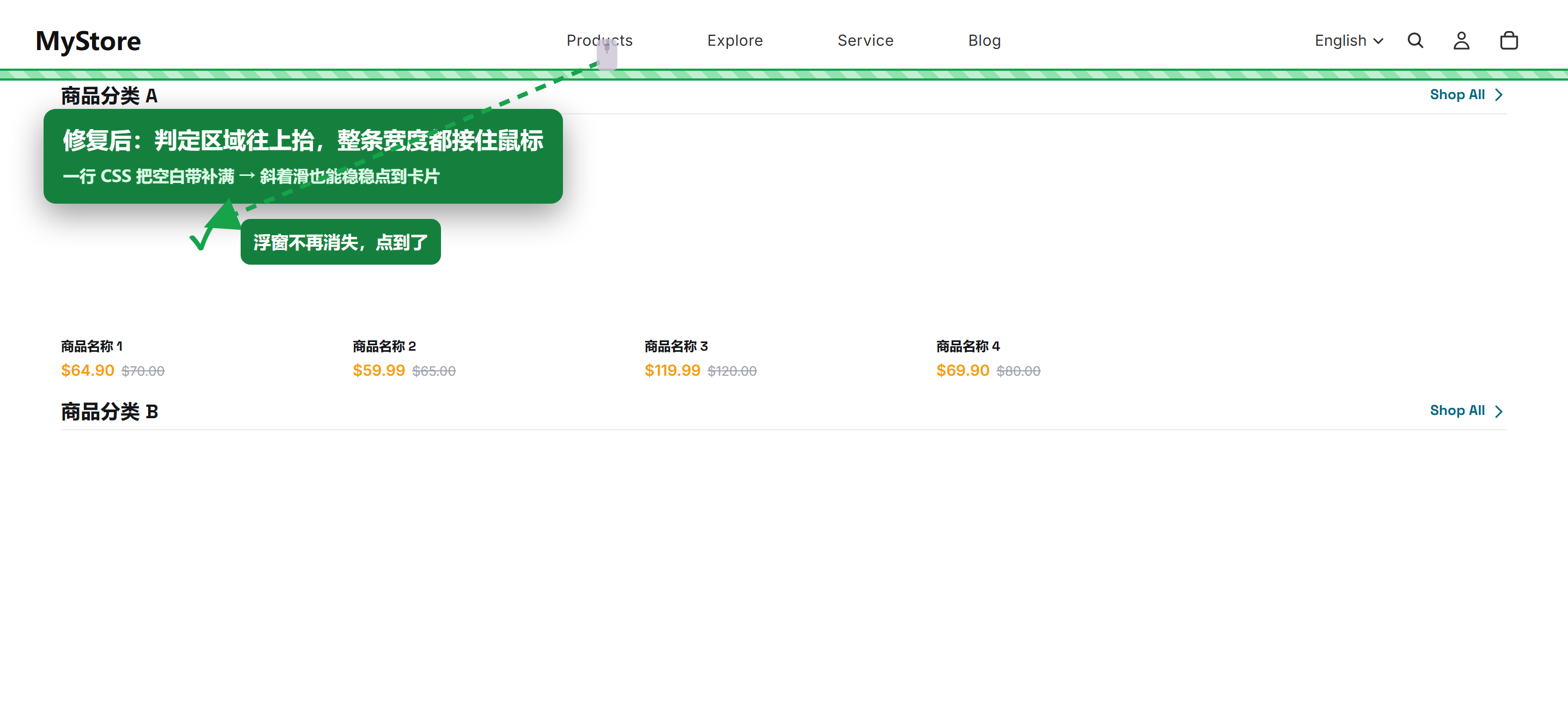Screen dimensions: 1568x721
Task: Click the $119.99 sale price
Action: [x=672, y=370]
